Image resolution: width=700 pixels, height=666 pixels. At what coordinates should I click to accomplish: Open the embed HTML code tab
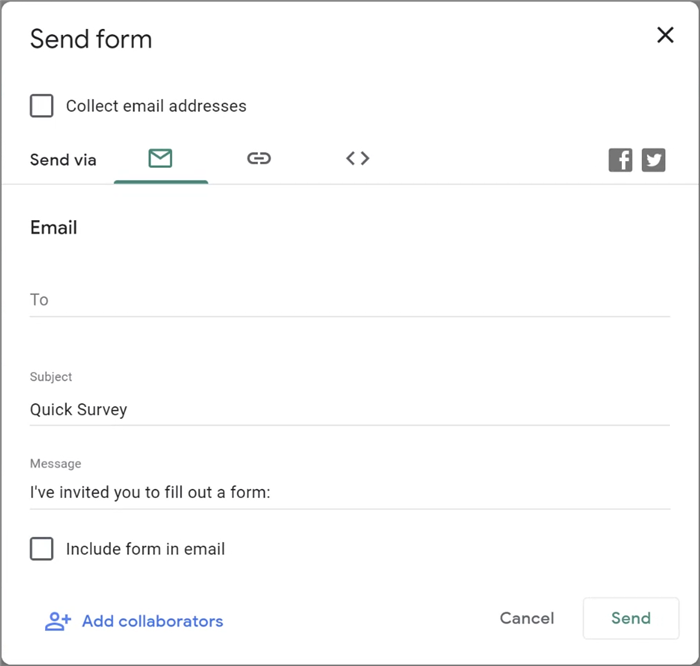pos(358,158)
